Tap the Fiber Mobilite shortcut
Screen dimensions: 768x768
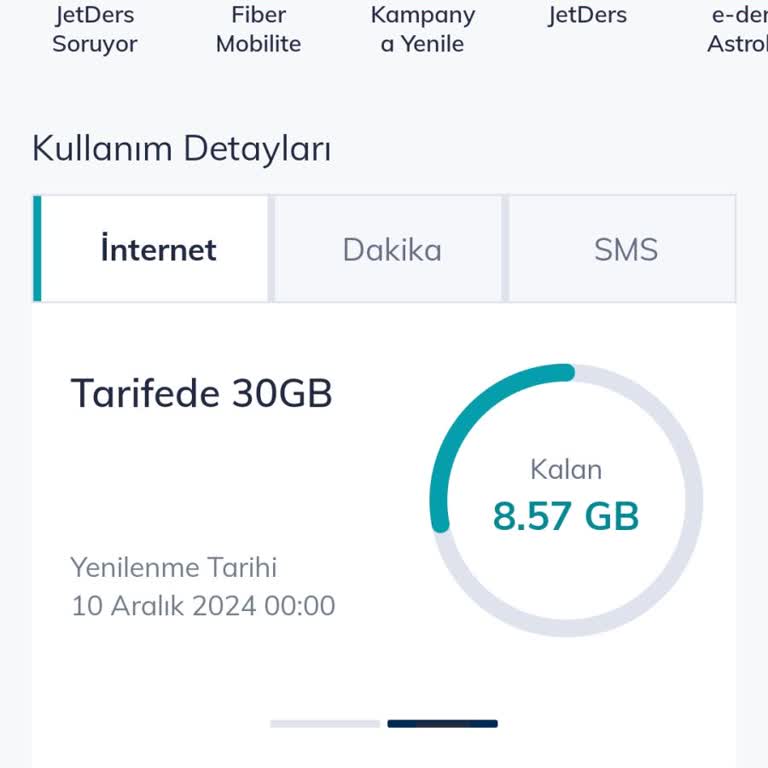pyautogui.click(x=258, y=29)
